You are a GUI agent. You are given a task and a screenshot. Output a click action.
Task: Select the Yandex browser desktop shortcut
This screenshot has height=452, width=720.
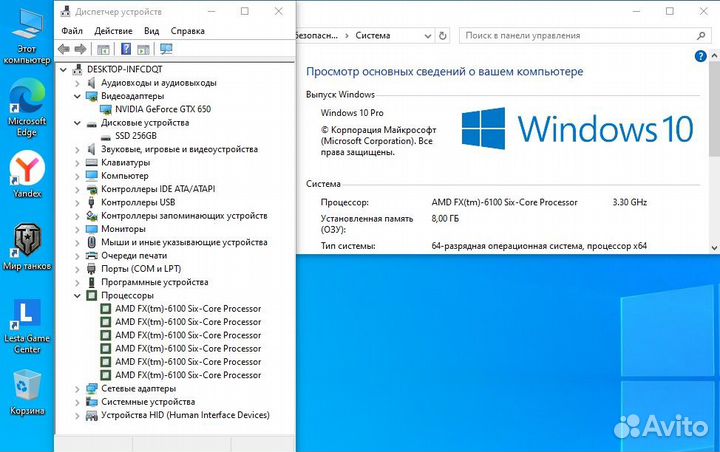(27, 175)
